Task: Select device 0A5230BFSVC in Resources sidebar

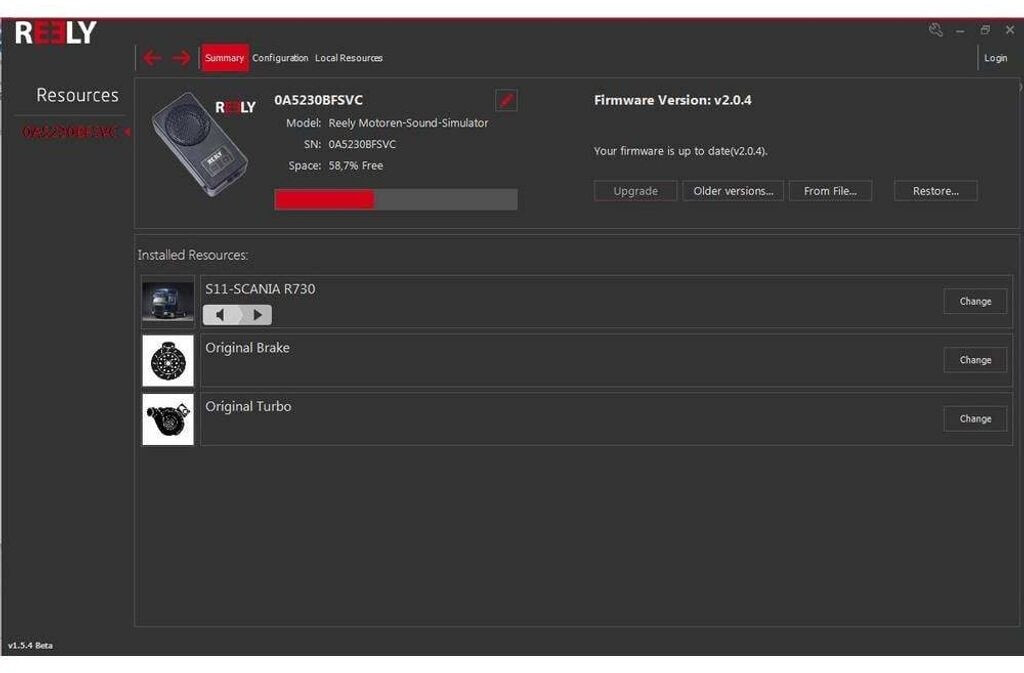Action: [70, 132]
